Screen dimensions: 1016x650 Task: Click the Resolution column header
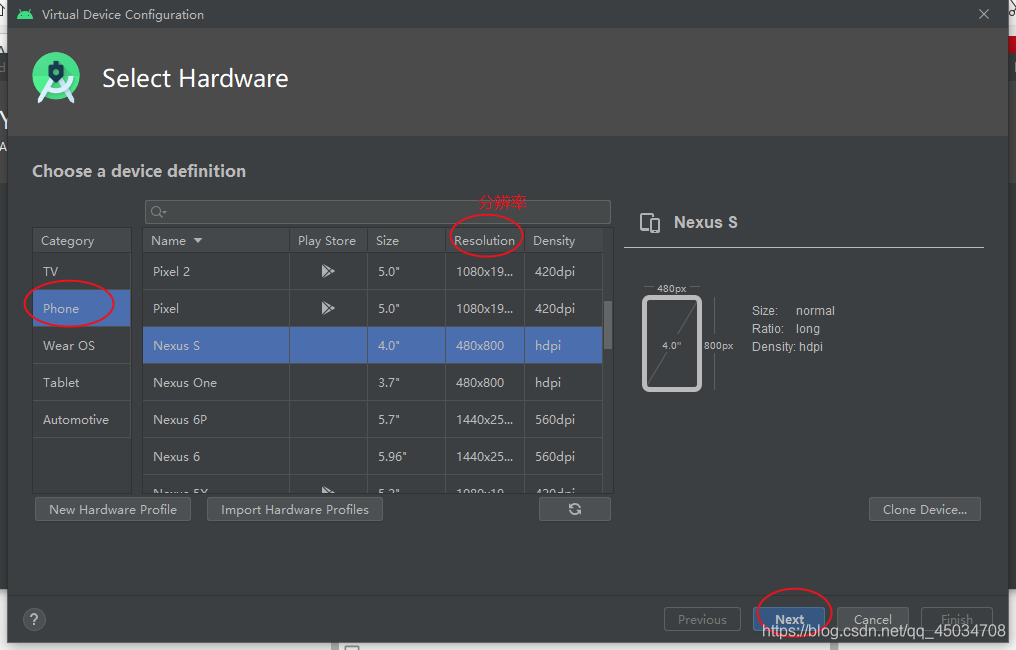[x=486, y=240]
